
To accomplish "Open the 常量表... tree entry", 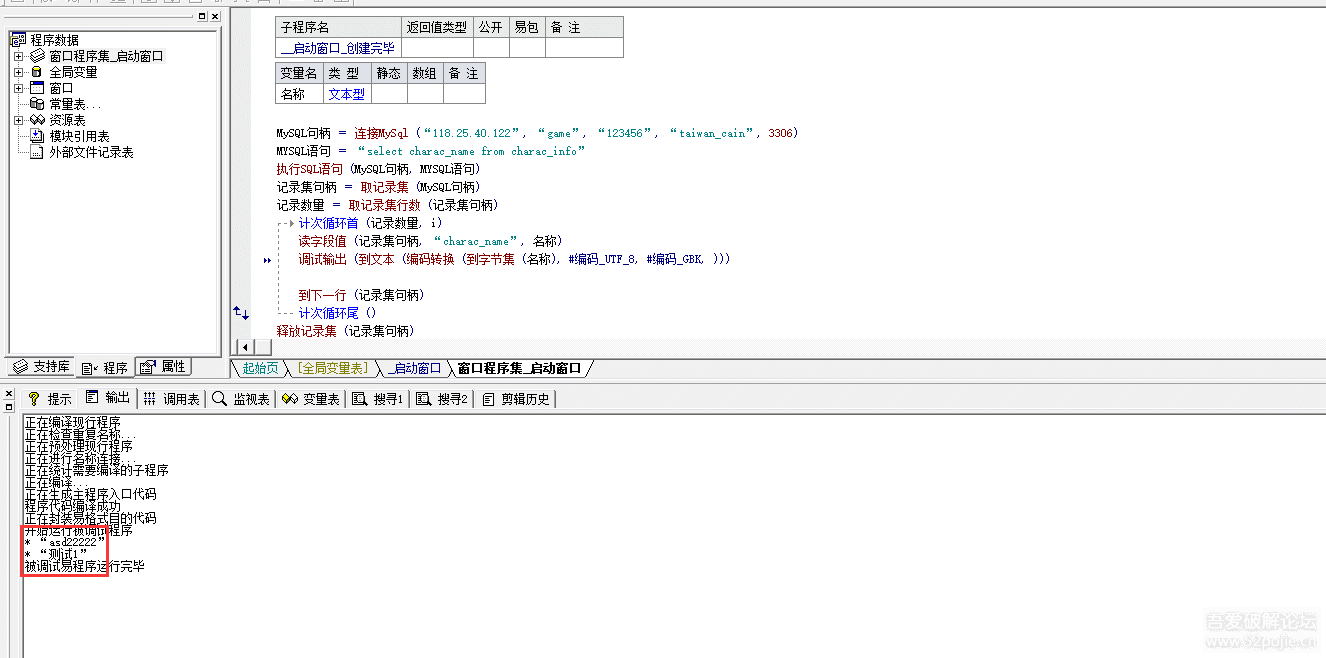I will click(75, 104).
